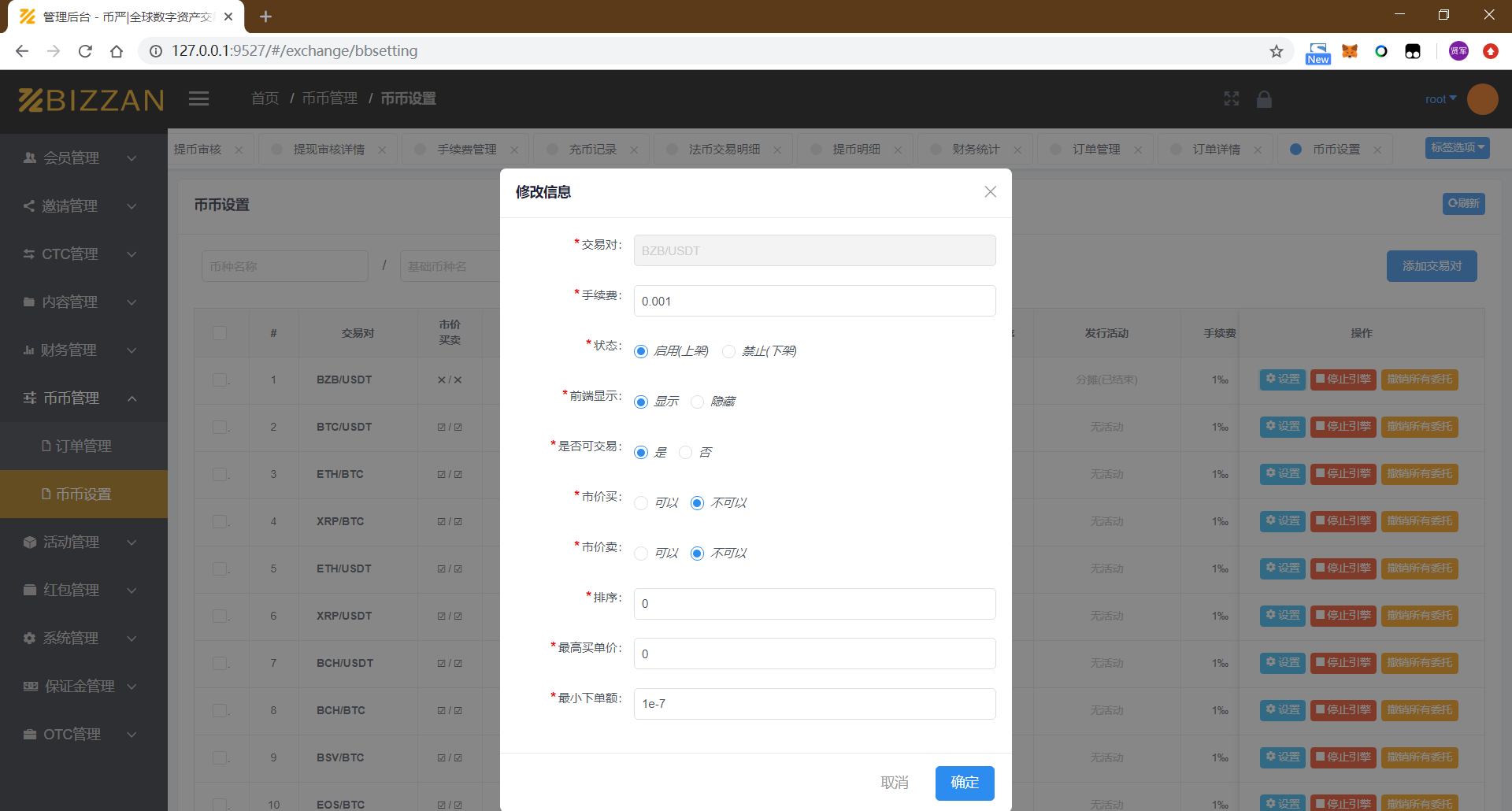Click 取消 to cancel the dialog

click(895, 783)
